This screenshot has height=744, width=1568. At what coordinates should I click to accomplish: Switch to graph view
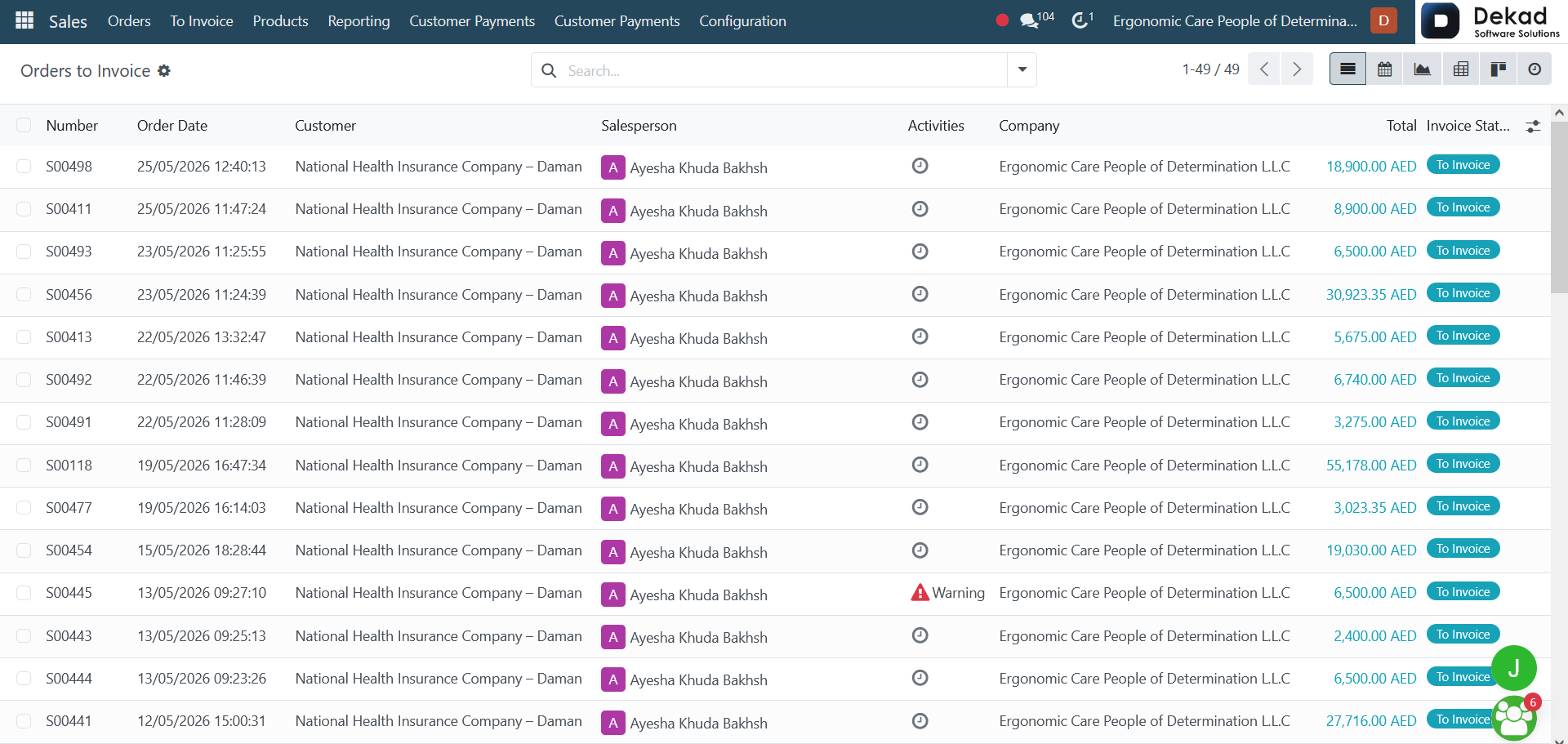(1423, 69)
